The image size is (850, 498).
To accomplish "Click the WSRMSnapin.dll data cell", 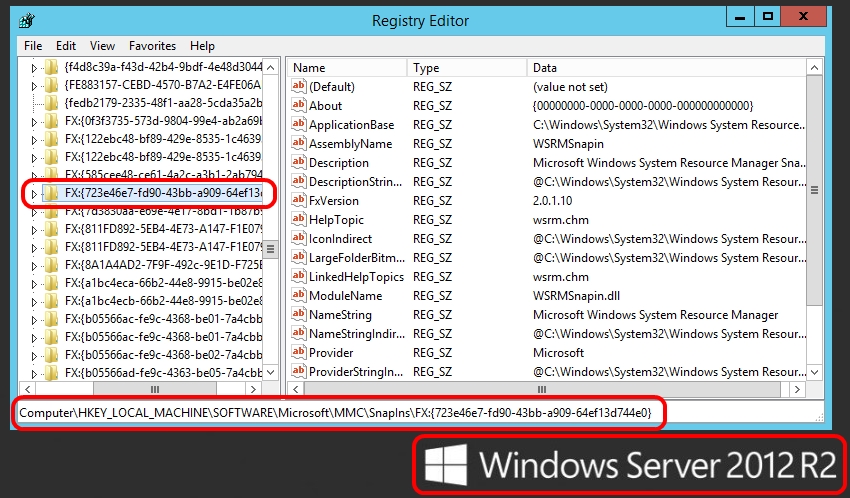I will pyautogui.click(x=576, y=296).
